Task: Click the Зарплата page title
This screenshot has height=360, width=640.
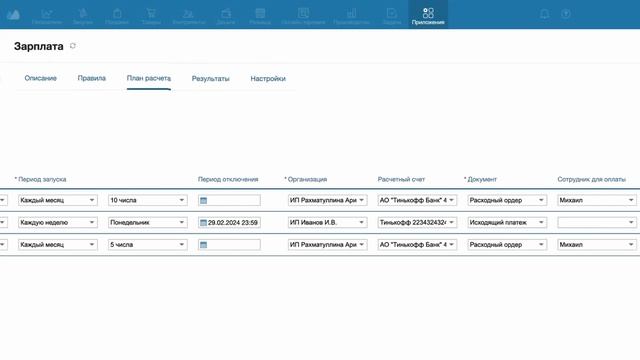Action: tap(39, 46)
